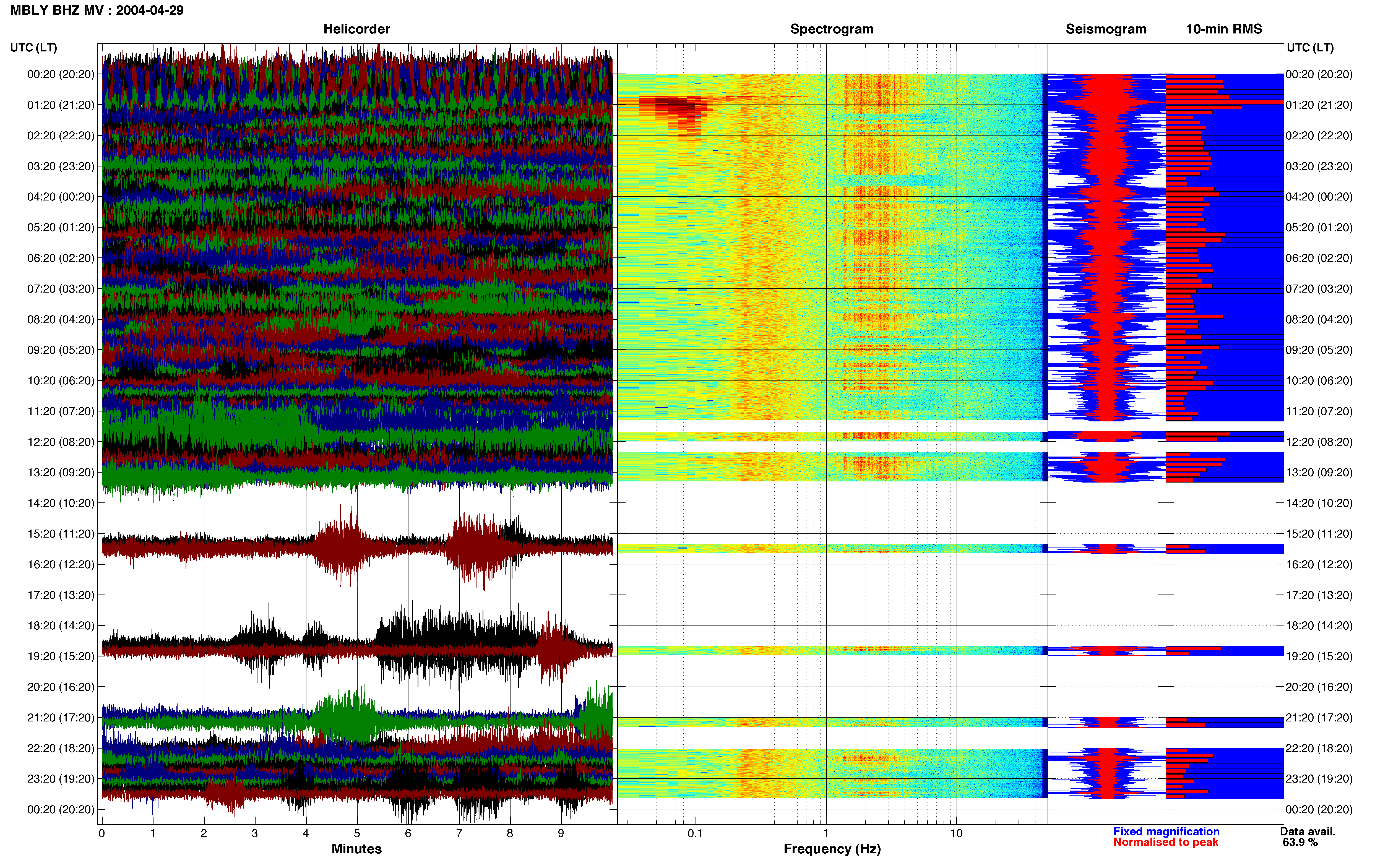Click the 'Normalised to peak' legend text
The image size is (1388, 868).
tap(1165, 842)
